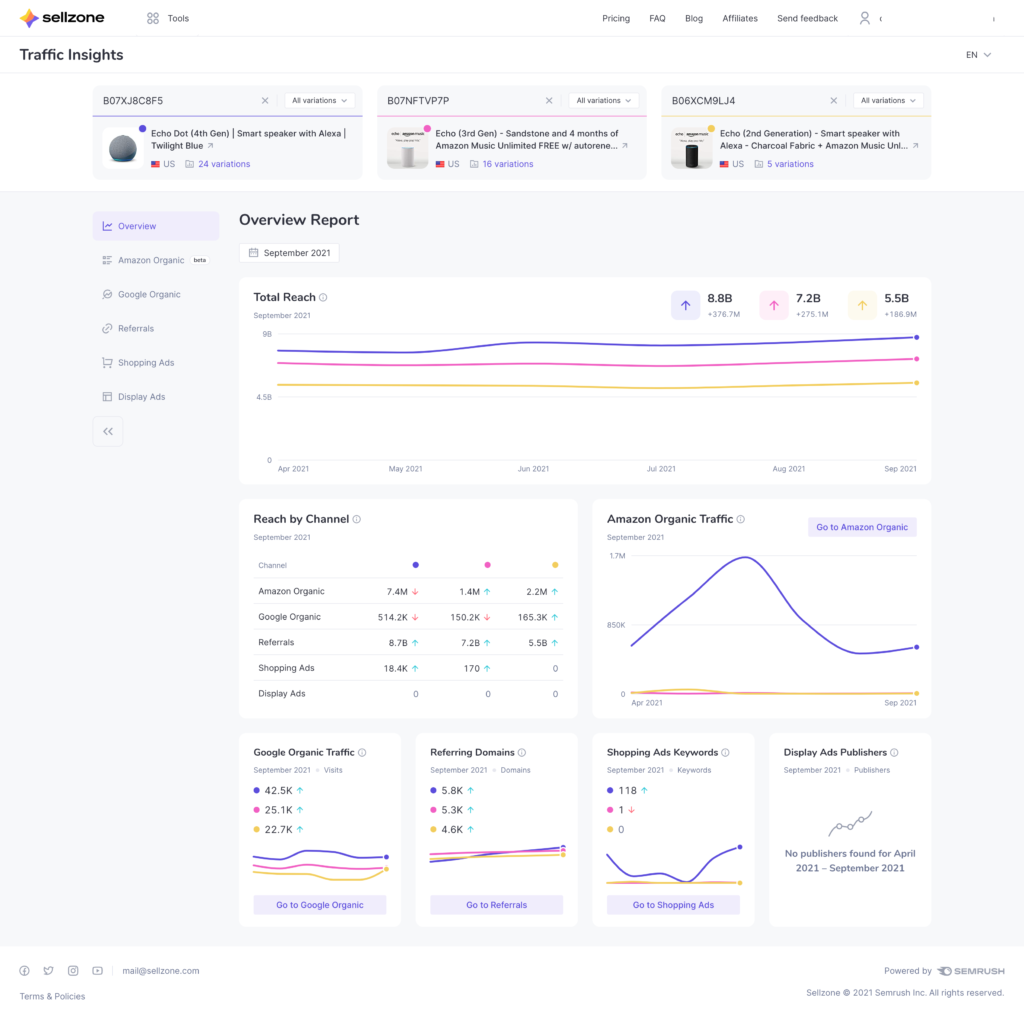The width and height of the screenshot is (1024, 1017).
Task: Open the 24 variations link
Action: click(224, 164)
